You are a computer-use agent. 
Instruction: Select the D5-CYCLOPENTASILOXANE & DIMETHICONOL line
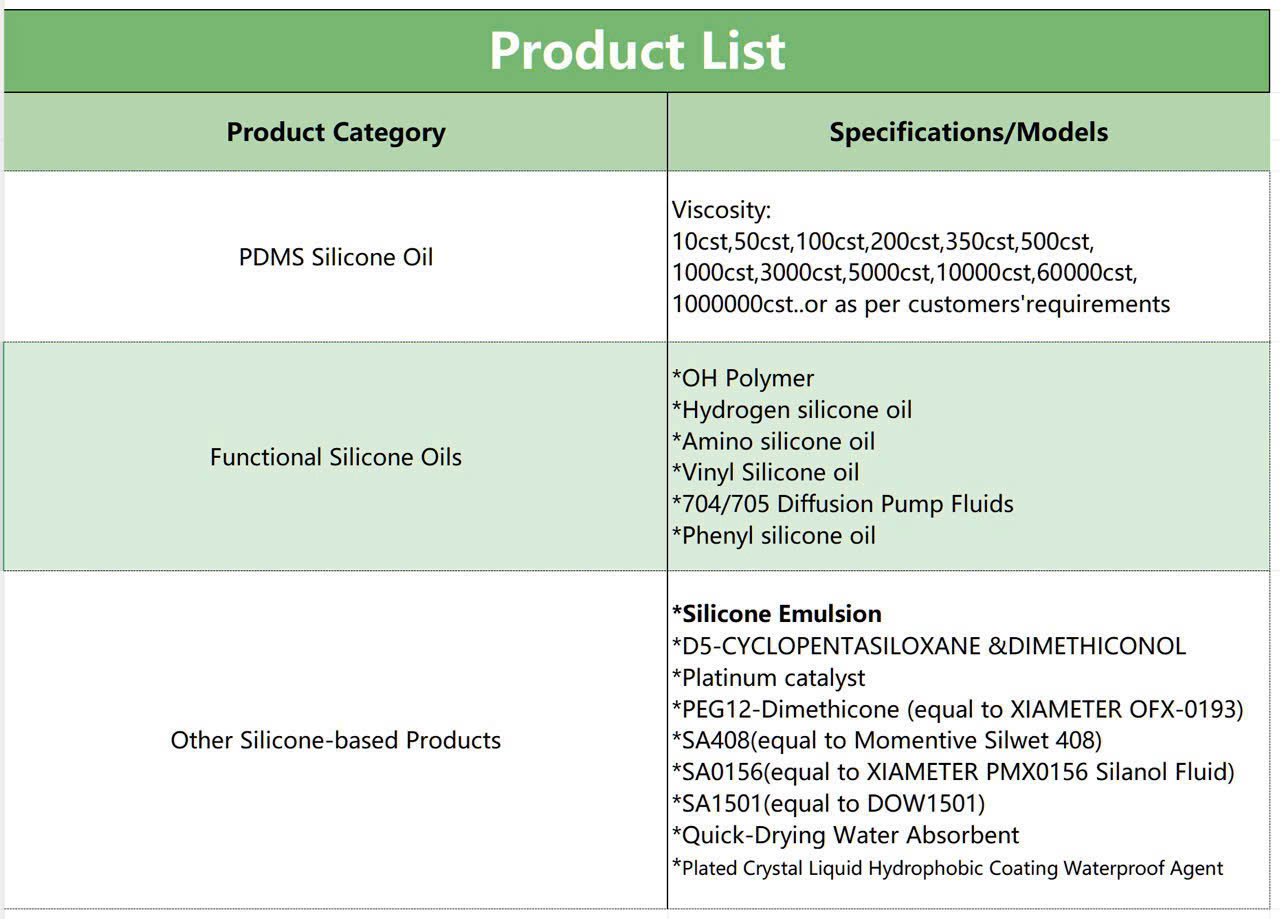928,645
